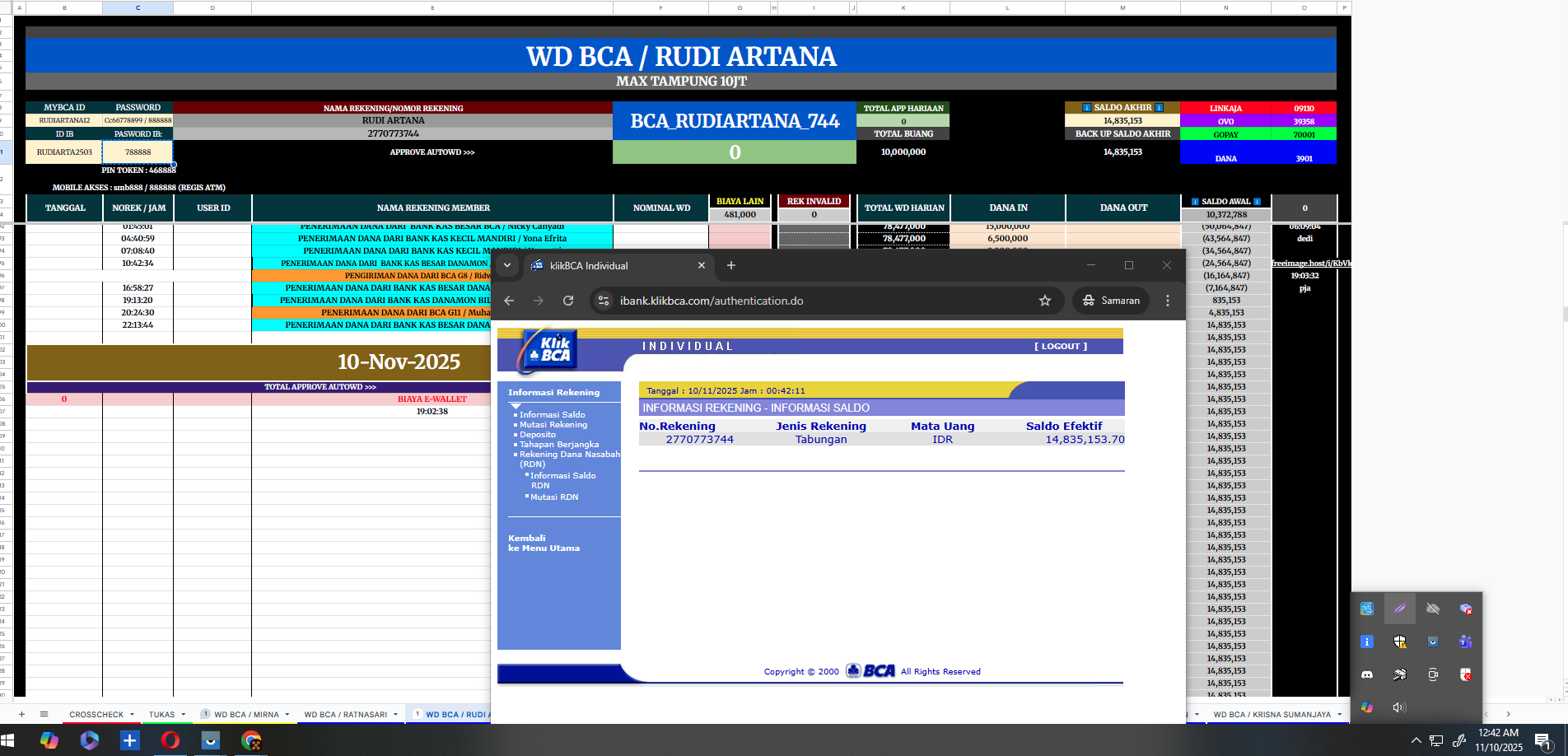Open Windows Security tray icon
The height and width of the screenshot is (756, 1568).
1400,642
